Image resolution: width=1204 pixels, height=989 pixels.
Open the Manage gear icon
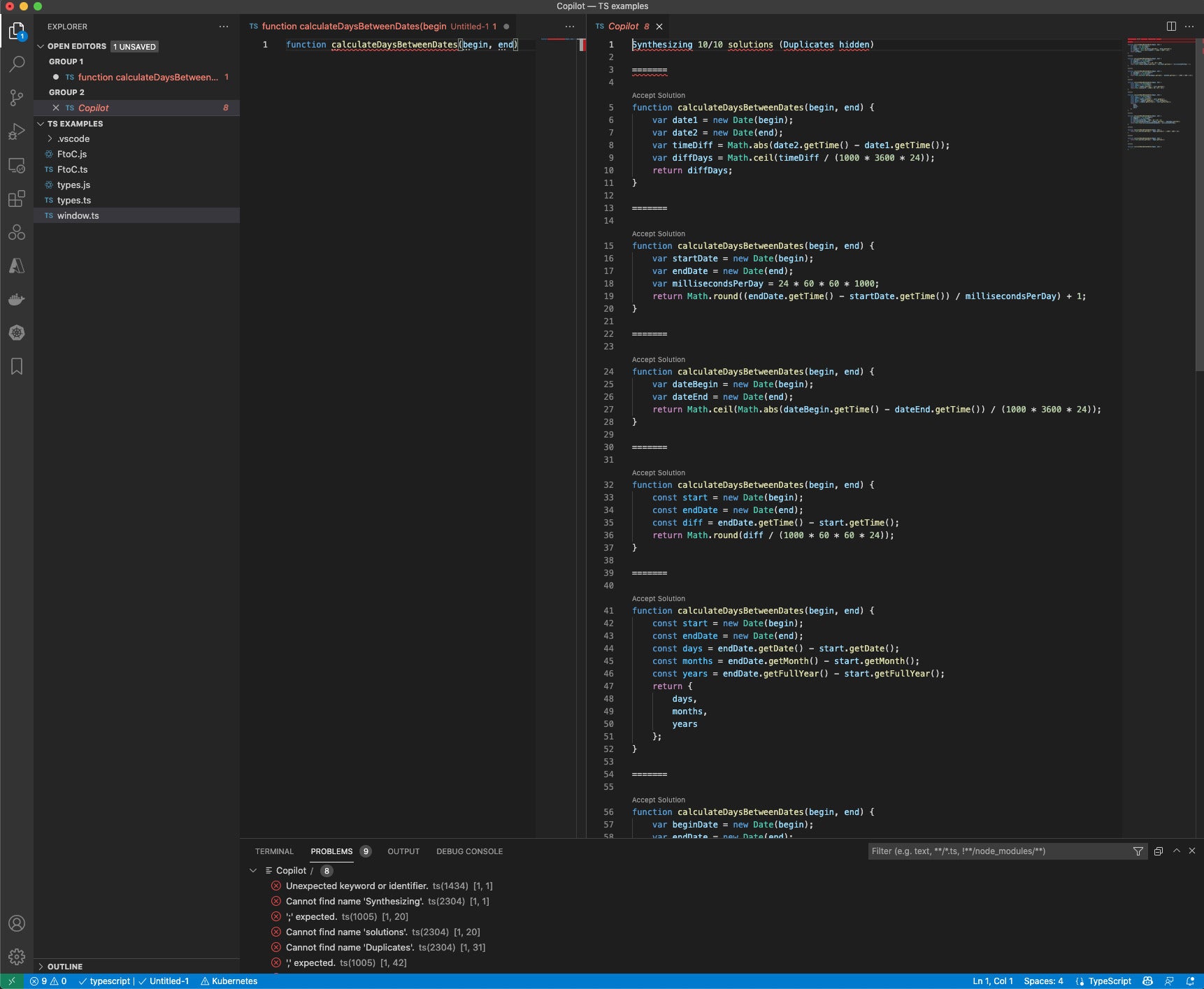tap(17, 957)
